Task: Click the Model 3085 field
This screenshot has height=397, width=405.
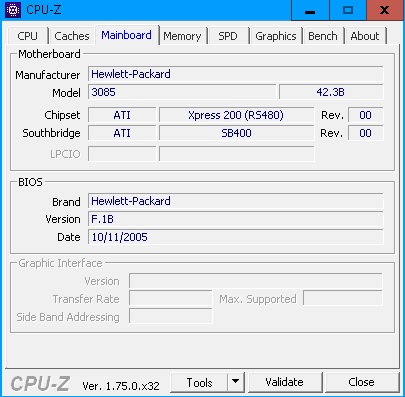Action: pyautogui.click(x=182, y=92)
